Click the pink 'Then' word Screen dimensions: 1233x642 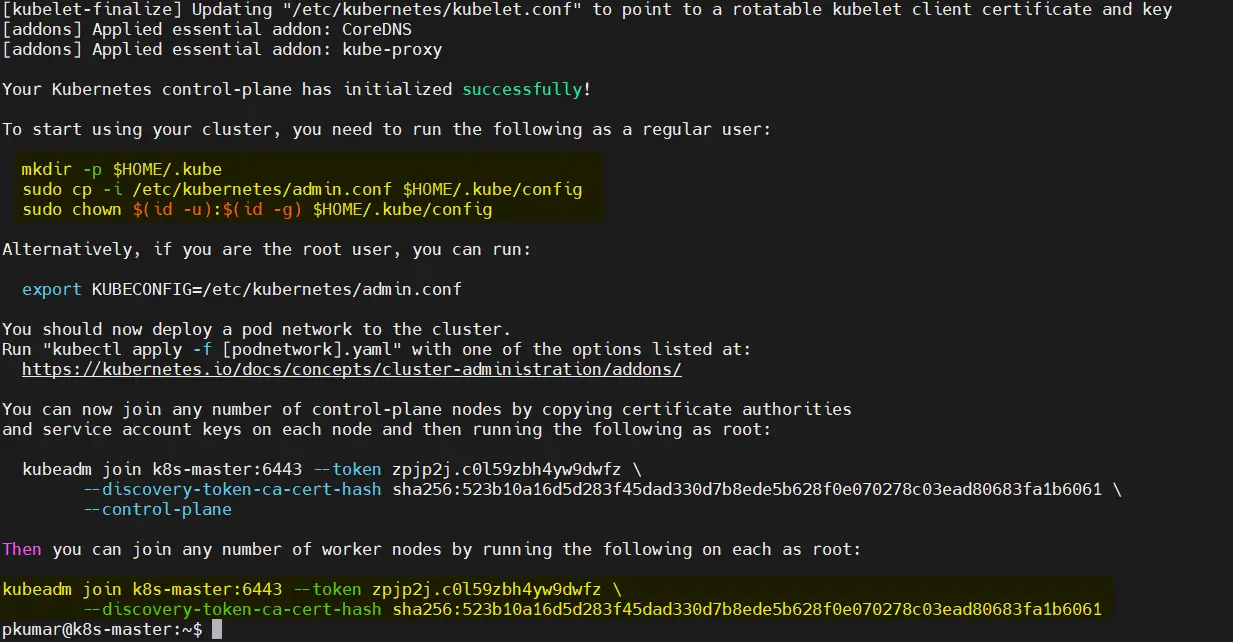22,549
